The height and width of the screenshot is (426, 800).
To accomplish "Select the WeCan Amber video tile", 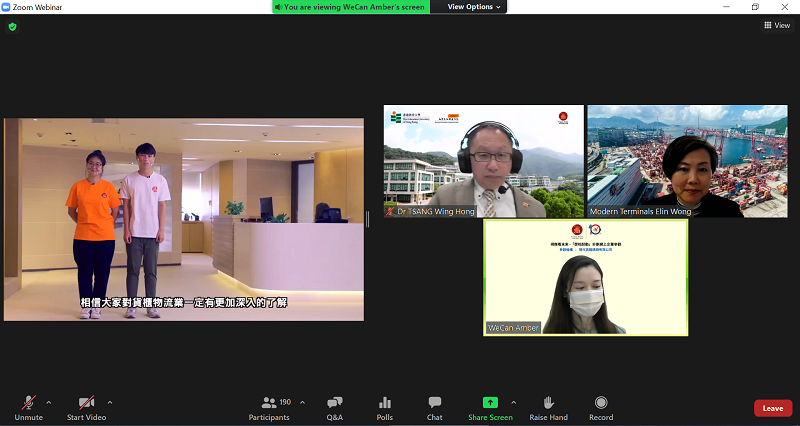I will point(585,277).
